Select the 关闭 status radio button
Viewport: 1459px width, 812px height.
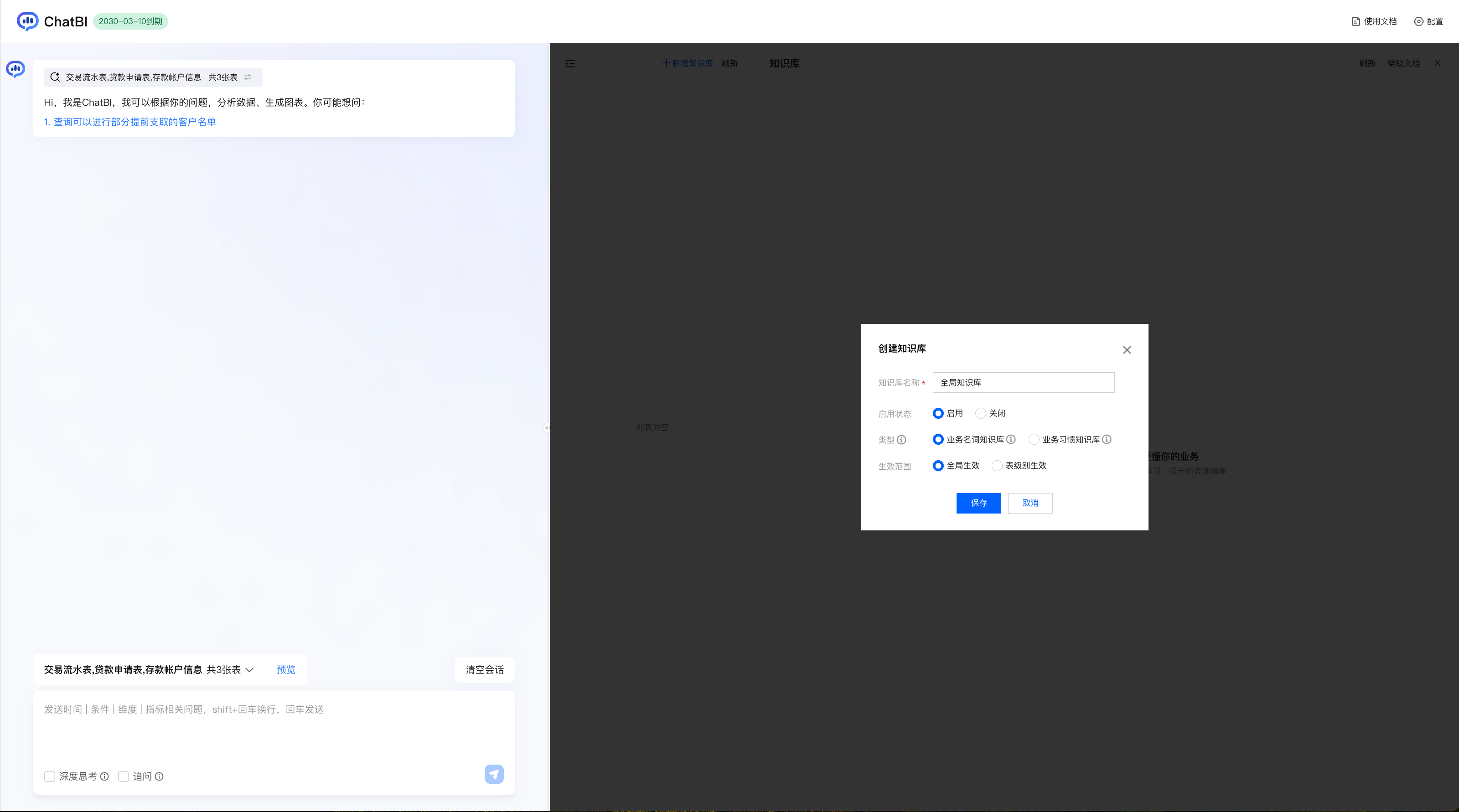(980, 413)
